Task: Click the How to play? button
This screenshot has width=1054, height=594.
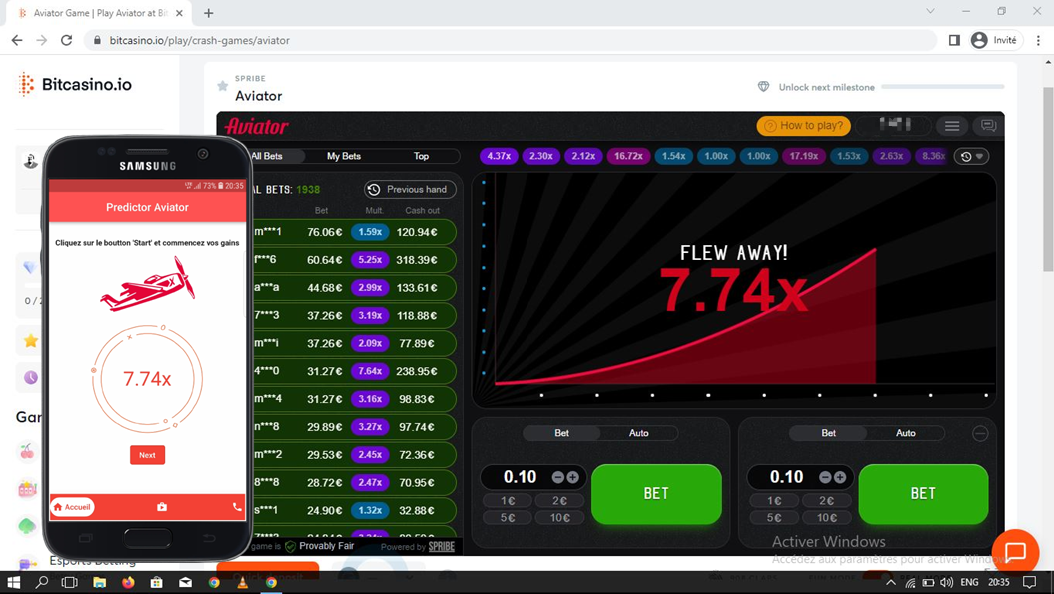Action: pos(804,126)
